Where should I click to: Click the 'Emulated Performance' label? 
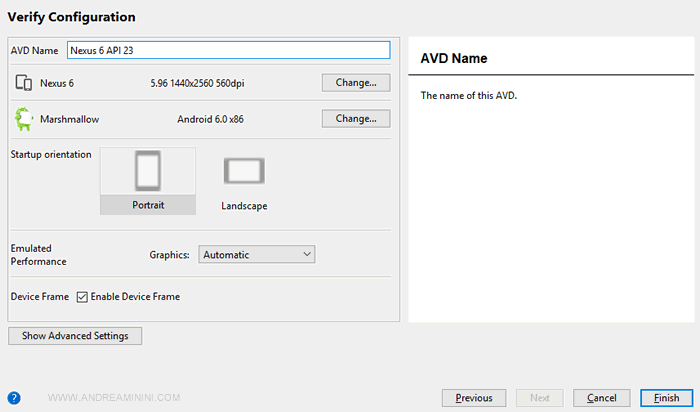tap(38, 255)
